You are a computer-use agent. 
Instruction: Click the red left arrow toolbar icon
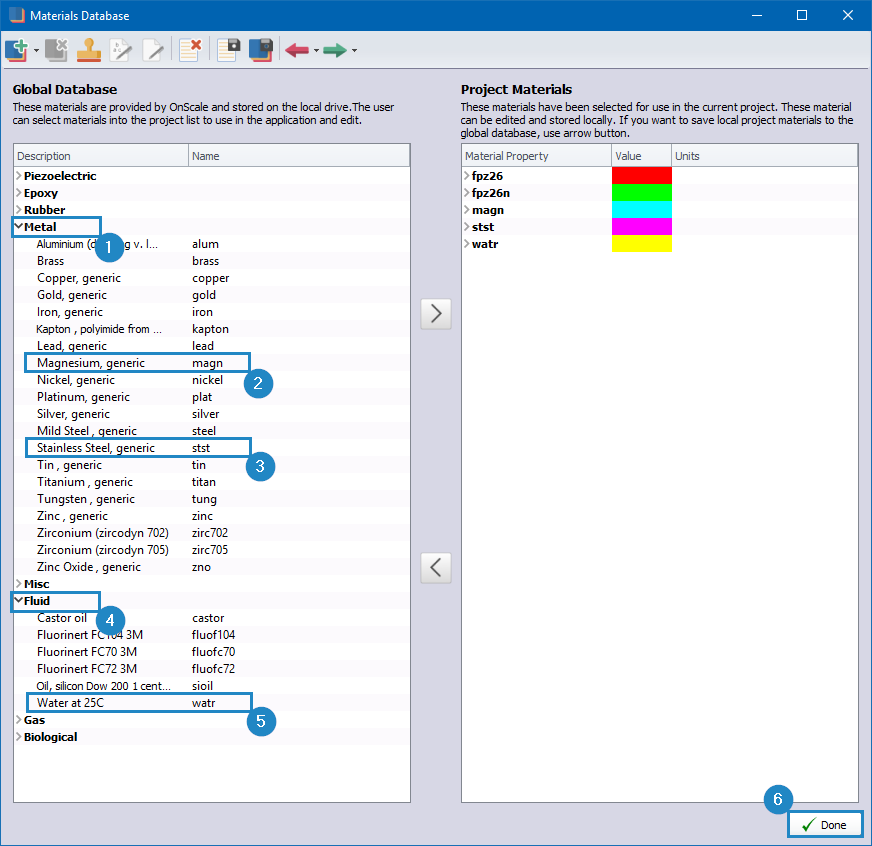click(297, 51)
